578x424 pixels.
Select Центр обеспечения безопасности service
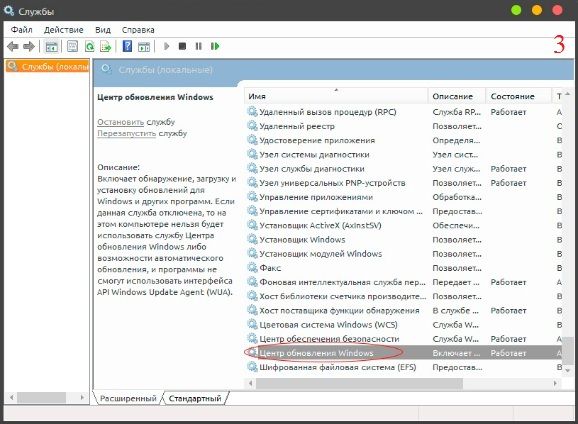point(404,339)
